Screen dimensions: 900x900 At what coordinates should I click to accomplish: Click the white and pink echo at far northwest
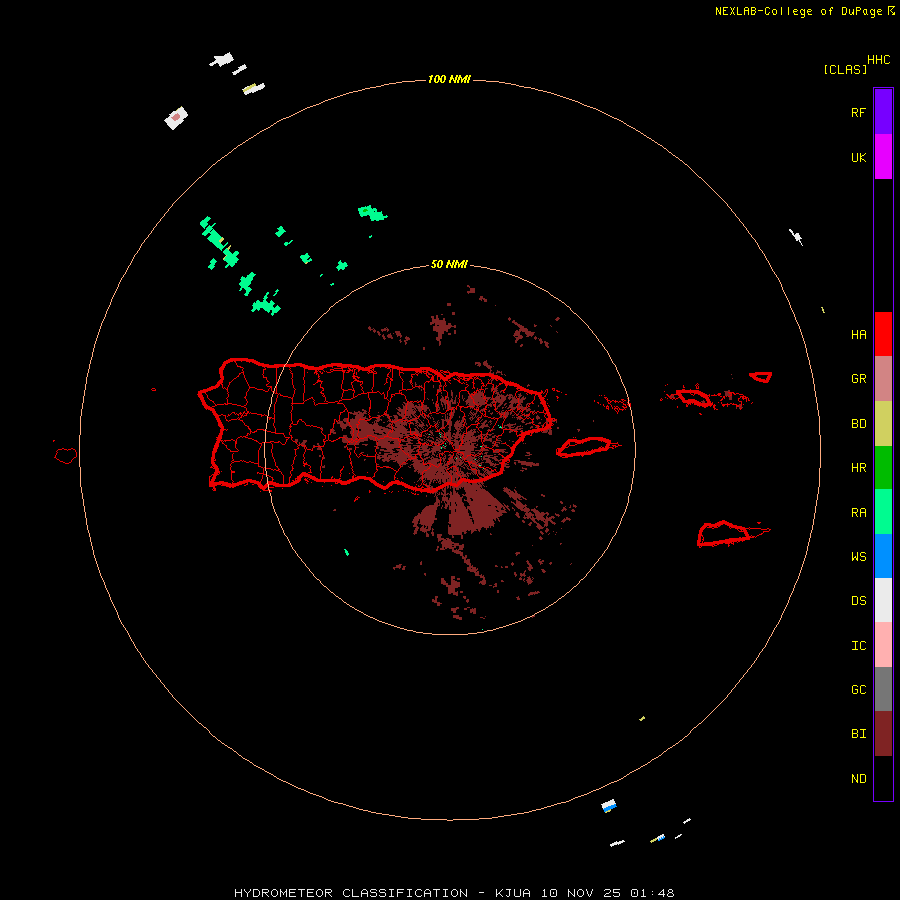[176, 118]
